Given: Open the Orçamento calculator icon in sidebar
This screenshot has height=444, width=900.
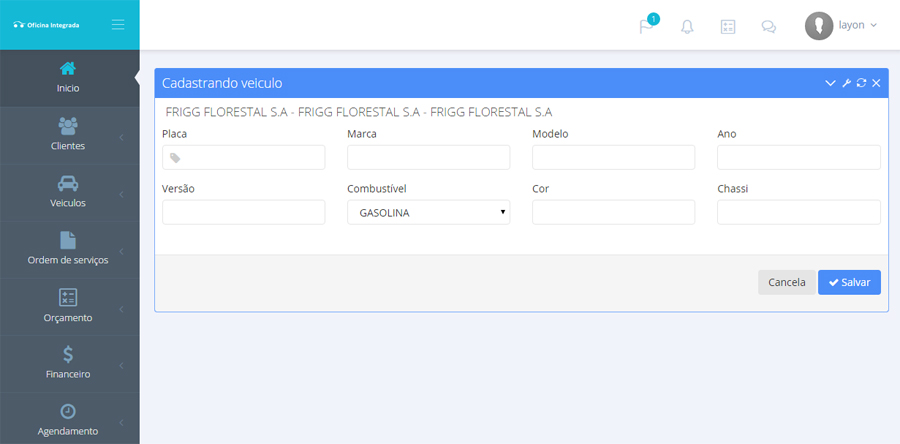Looking at the screenshot, I should 68,297.
